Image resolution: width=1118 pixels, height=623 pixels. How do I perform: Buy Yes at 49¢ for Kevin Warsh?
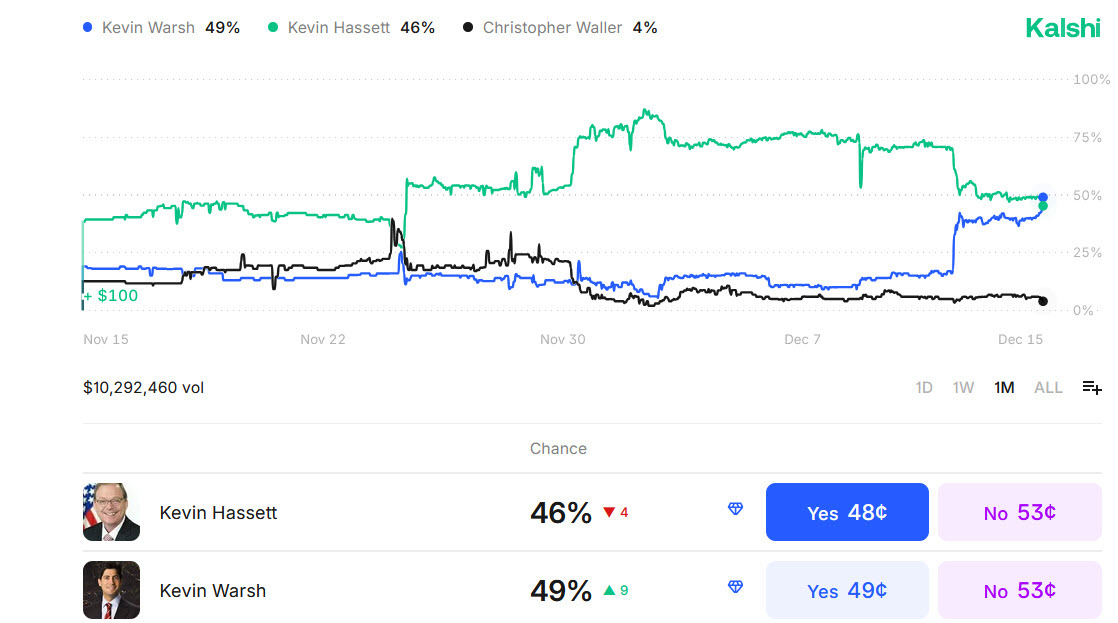pos(847,590)
